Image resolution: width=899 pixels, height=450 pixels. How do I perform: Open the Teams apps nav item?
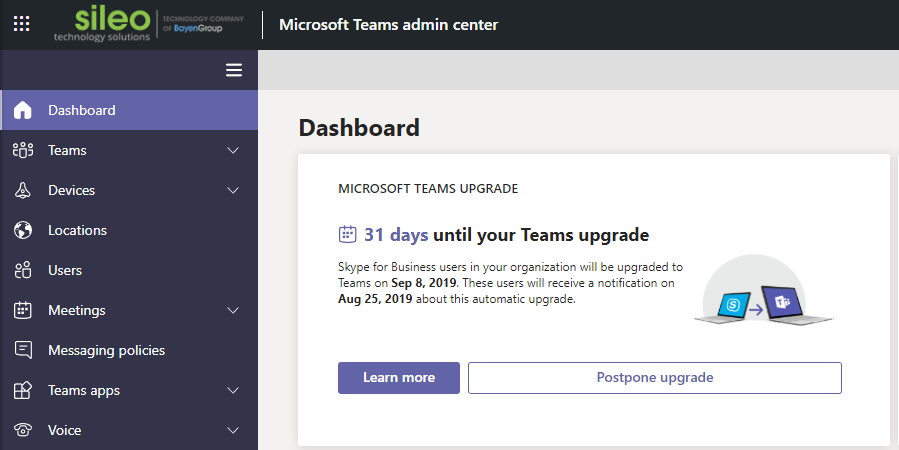(129, 390)
